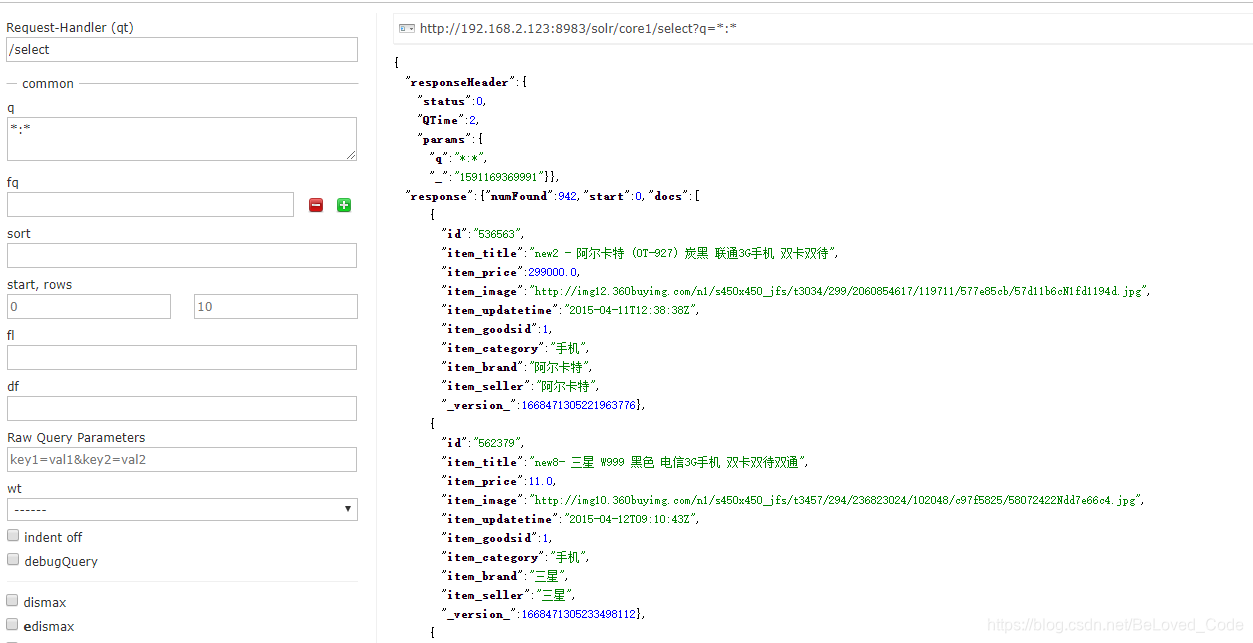Enable the edismax checkbox
The image size is (1253, 643).
tap(13, 625)
